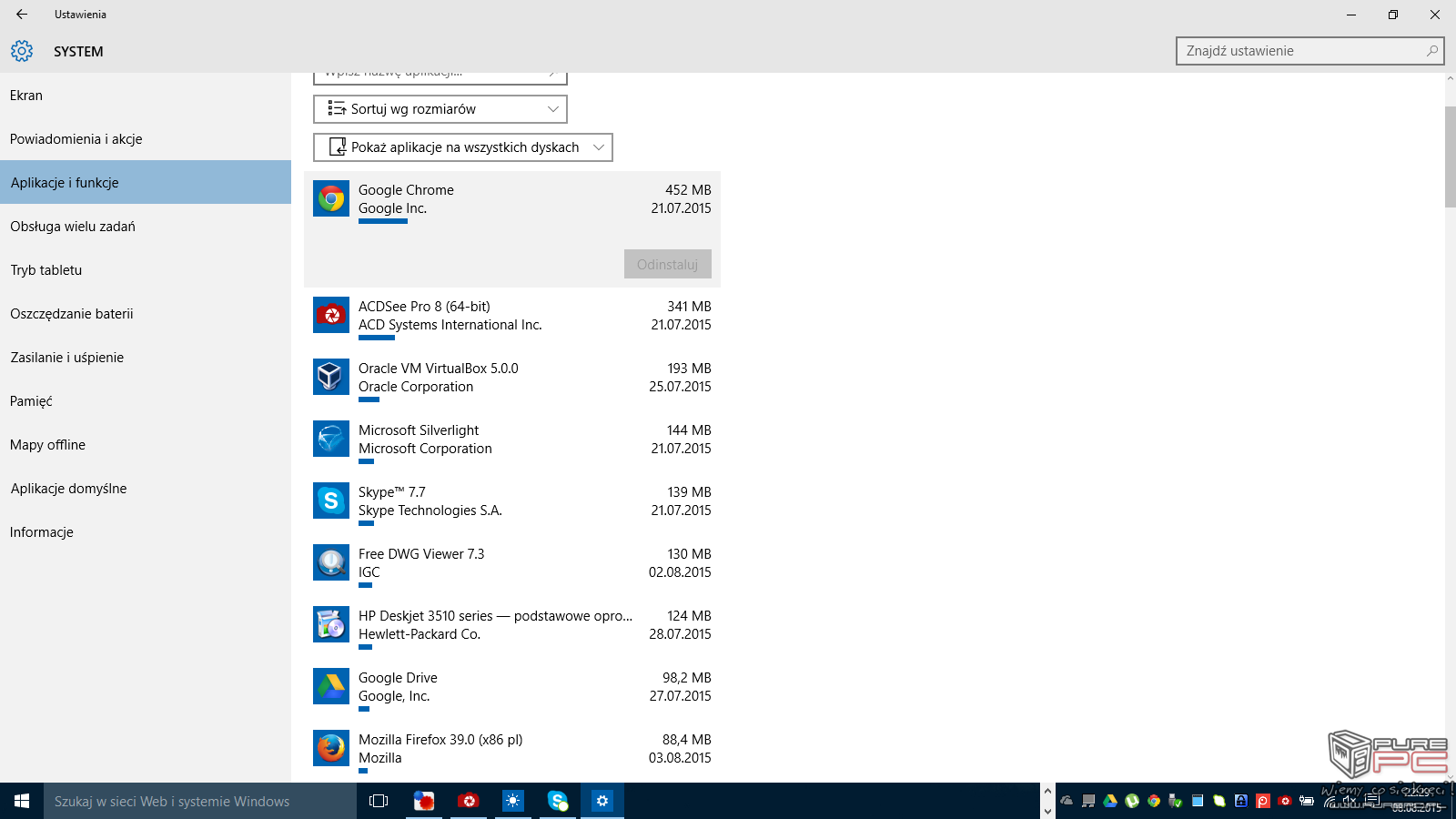The height and width of the screenshot is (819, 1456).
Task: Click the taskbar web and Windows search box
Action: coord(200,801)
